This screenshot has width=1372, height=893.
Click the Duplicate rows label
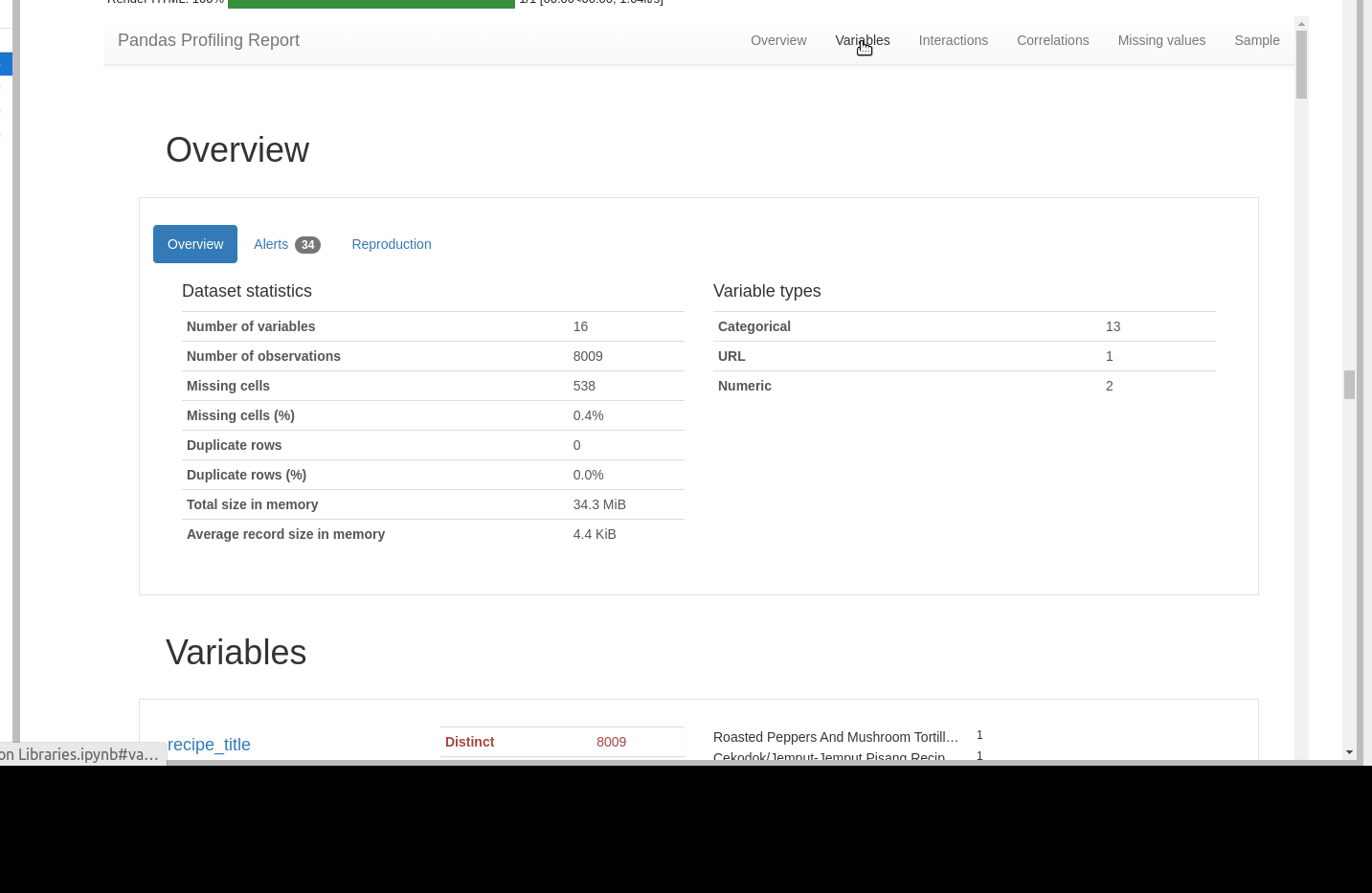(234, 445)
